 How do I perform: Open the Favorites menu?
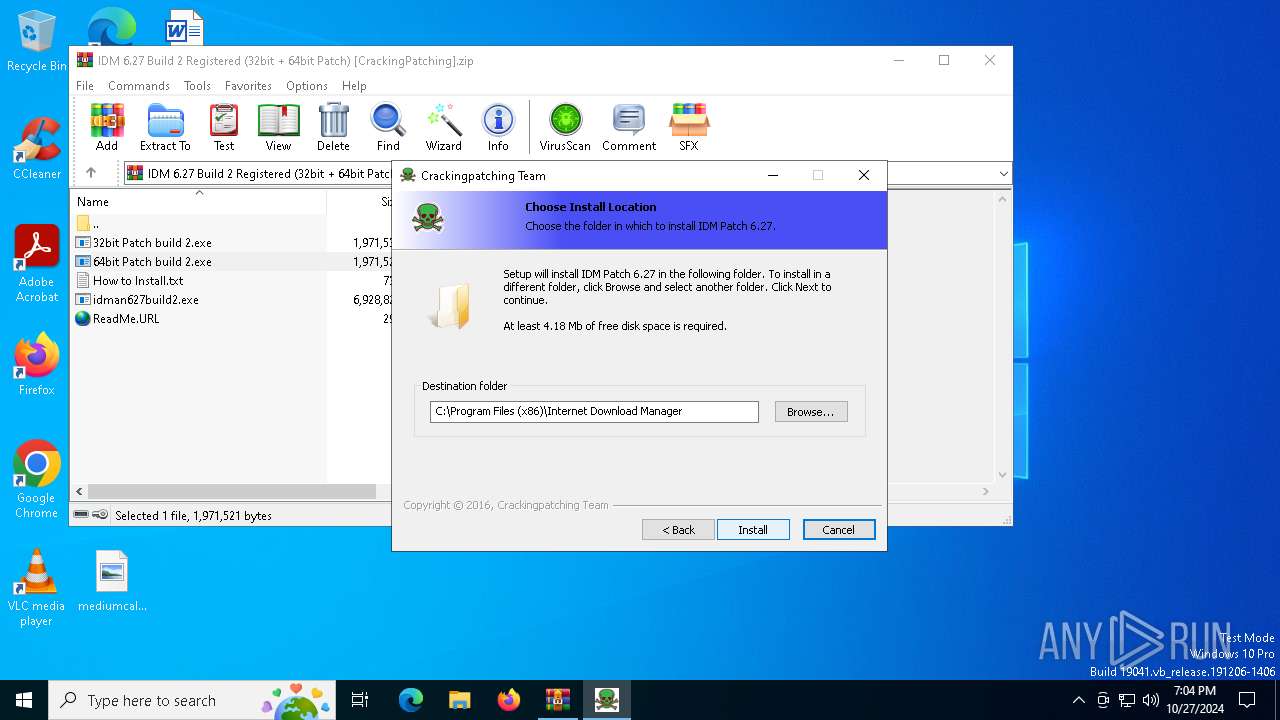click(x=248, y=86)
